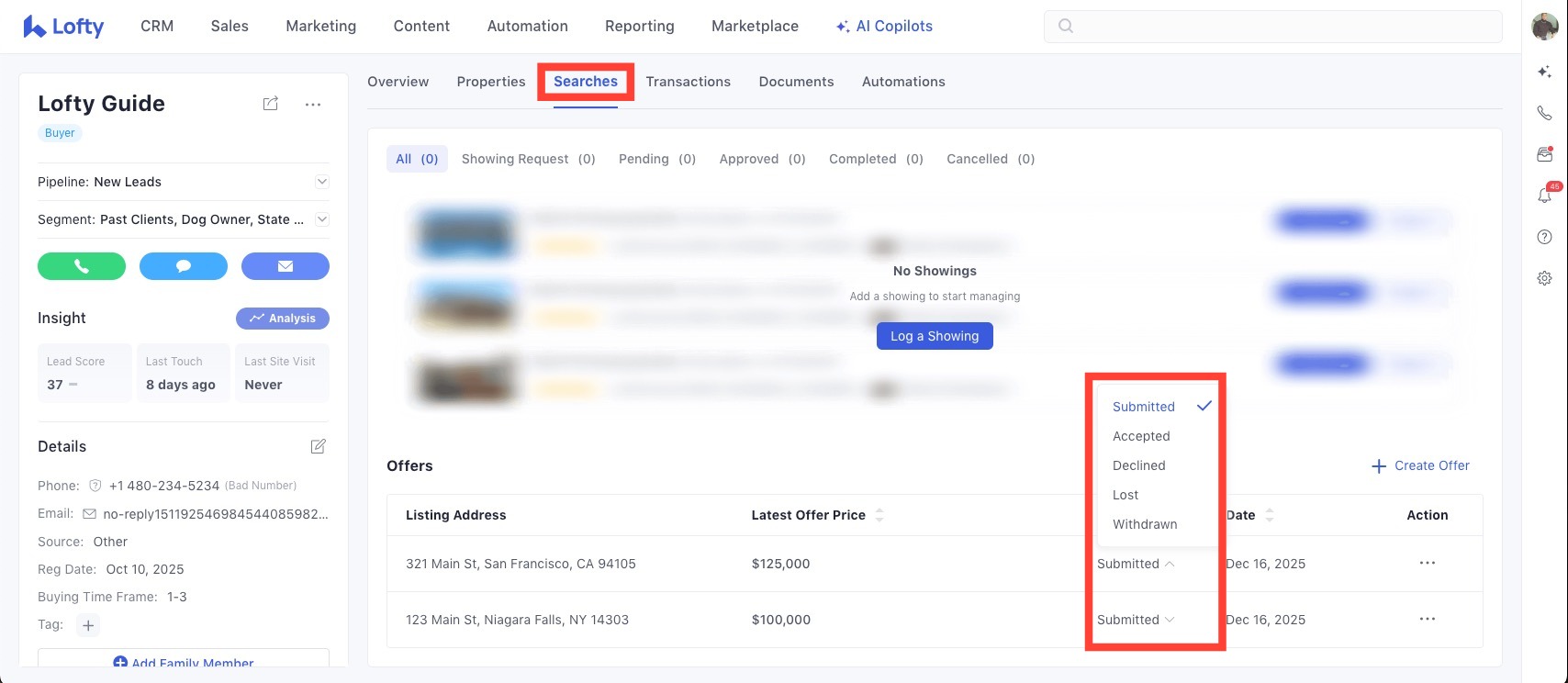The height and width of the screenshot is (683, 1568).
Task: Click the Details edit pencil icon
Action: (x=318, y=447)
